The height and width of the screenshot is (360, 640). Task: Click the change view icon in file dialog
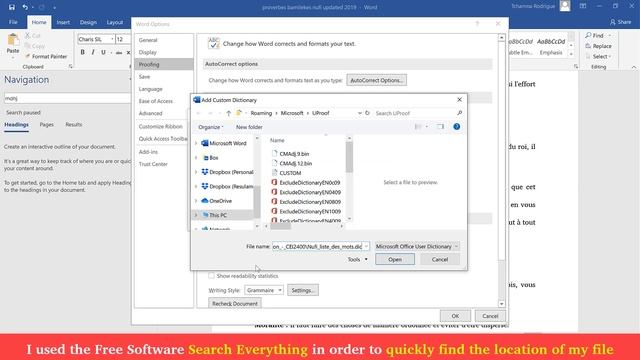pyautogui.click(x=418, y=127)
